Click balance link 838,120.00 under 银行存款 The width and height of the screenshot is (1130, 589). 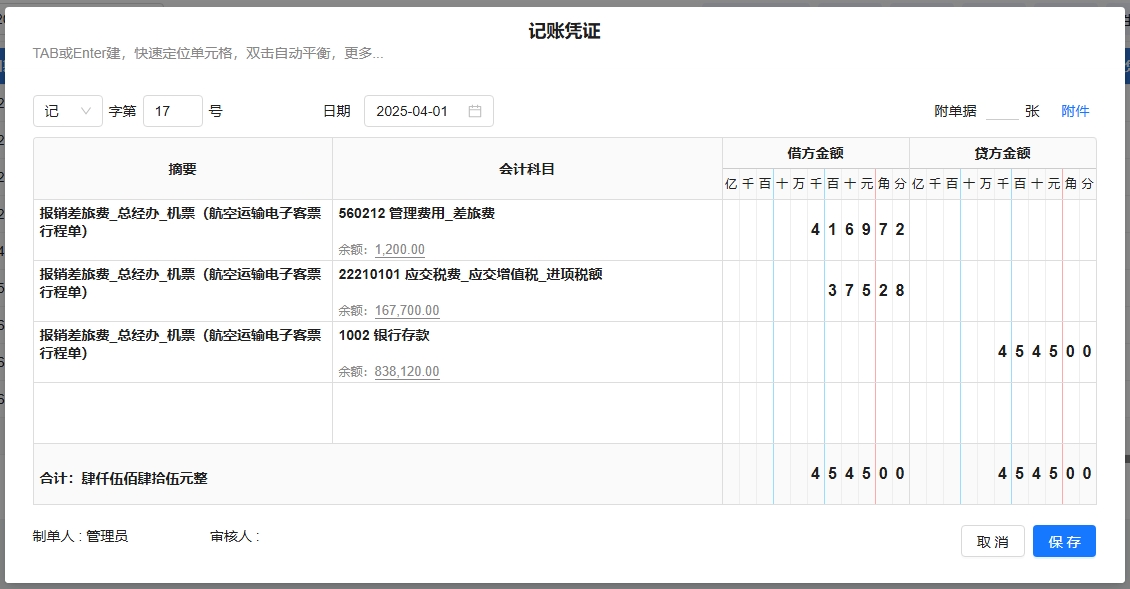point(406,372)
